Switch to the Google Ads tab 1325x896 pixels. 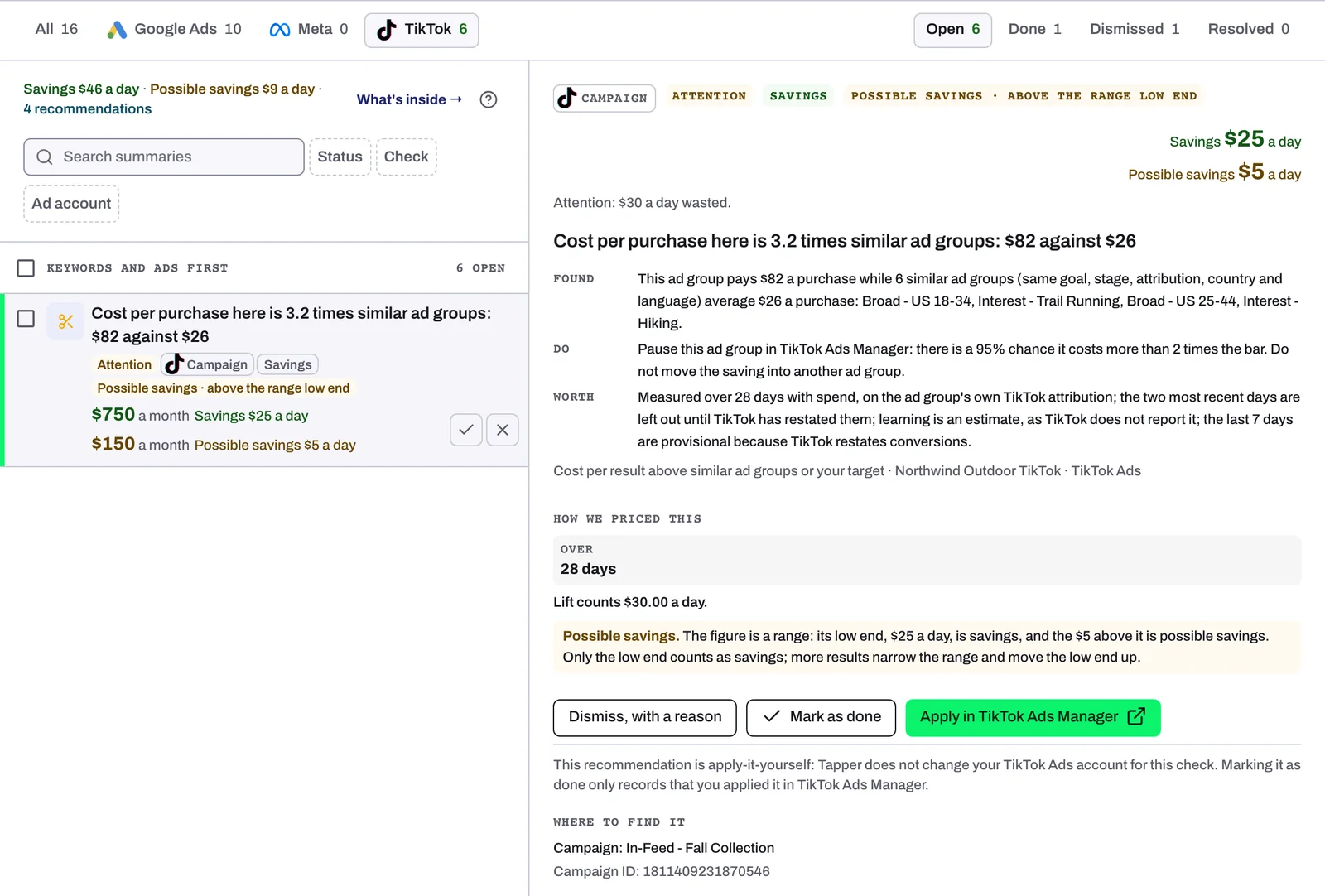tap(175, 30)
